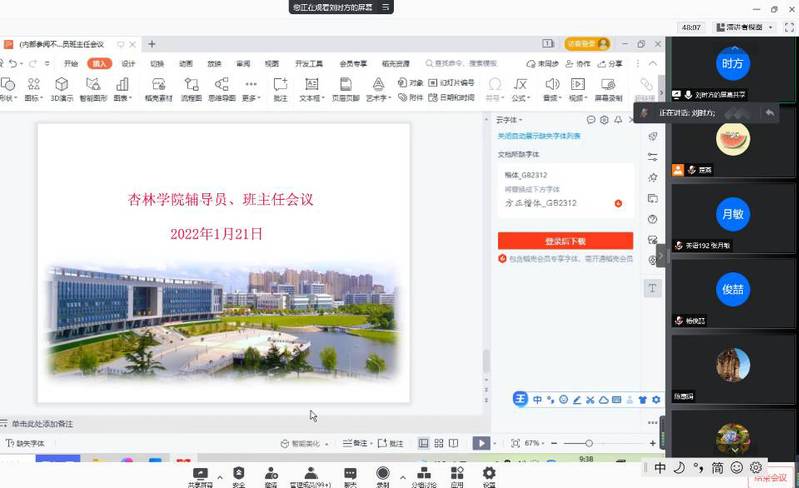The image size is (799, 488).
Task: Click the 分享 share button
Action: click(610, 64)
